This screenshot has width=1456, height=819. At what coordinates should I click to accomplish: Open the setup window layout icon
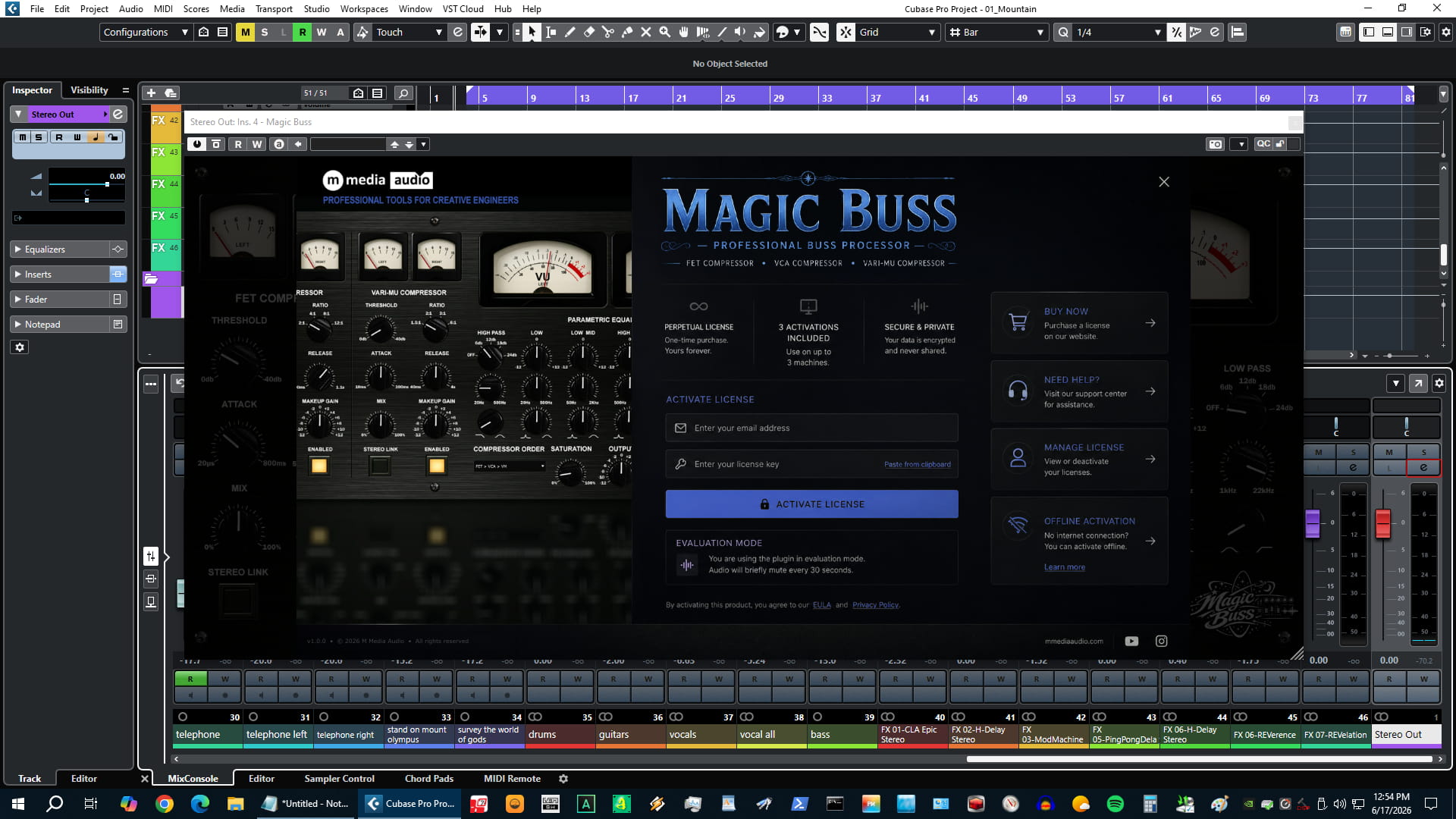1426,32
